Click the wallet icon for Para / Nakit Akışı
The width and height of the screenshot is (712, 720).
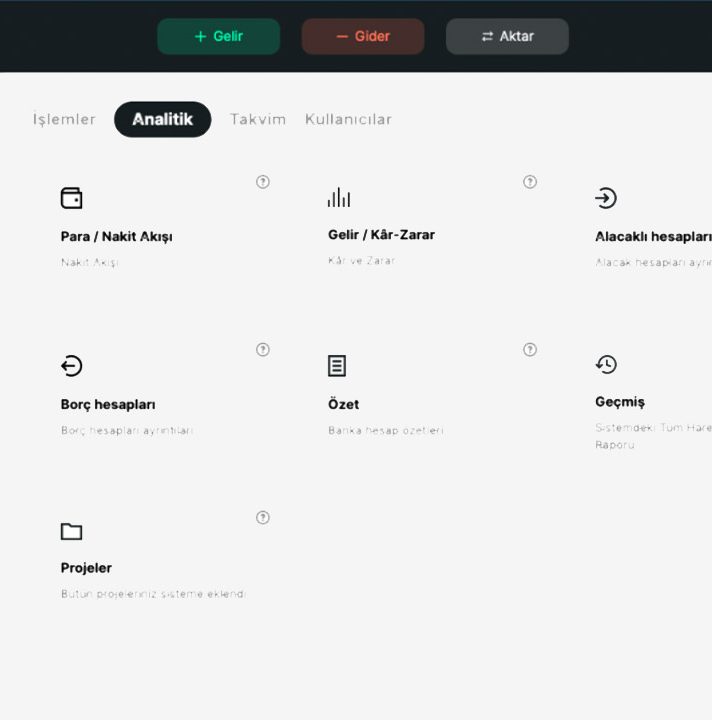pos(72,198)
